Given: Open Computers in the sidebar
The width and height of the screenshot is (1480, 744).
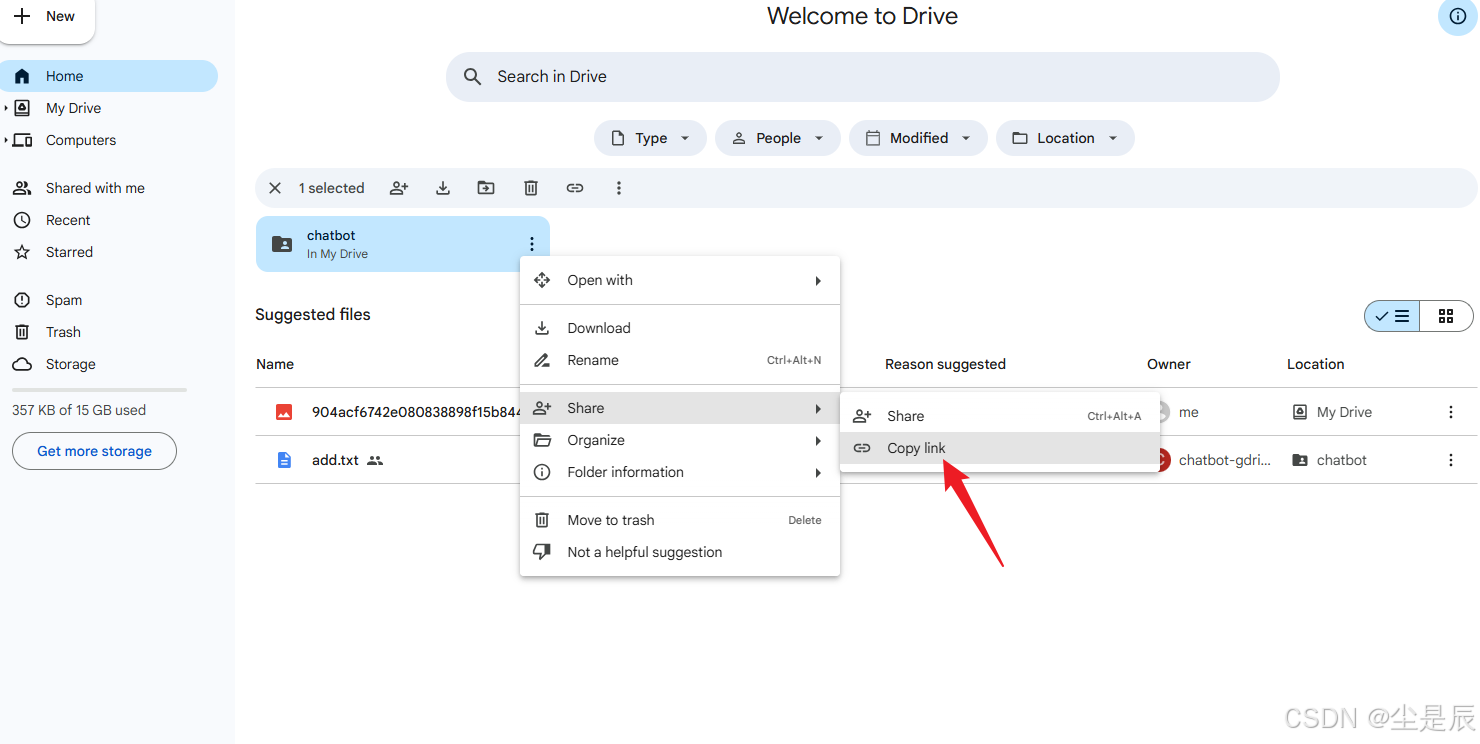Looking at the screenshot, I should point(81,140).
